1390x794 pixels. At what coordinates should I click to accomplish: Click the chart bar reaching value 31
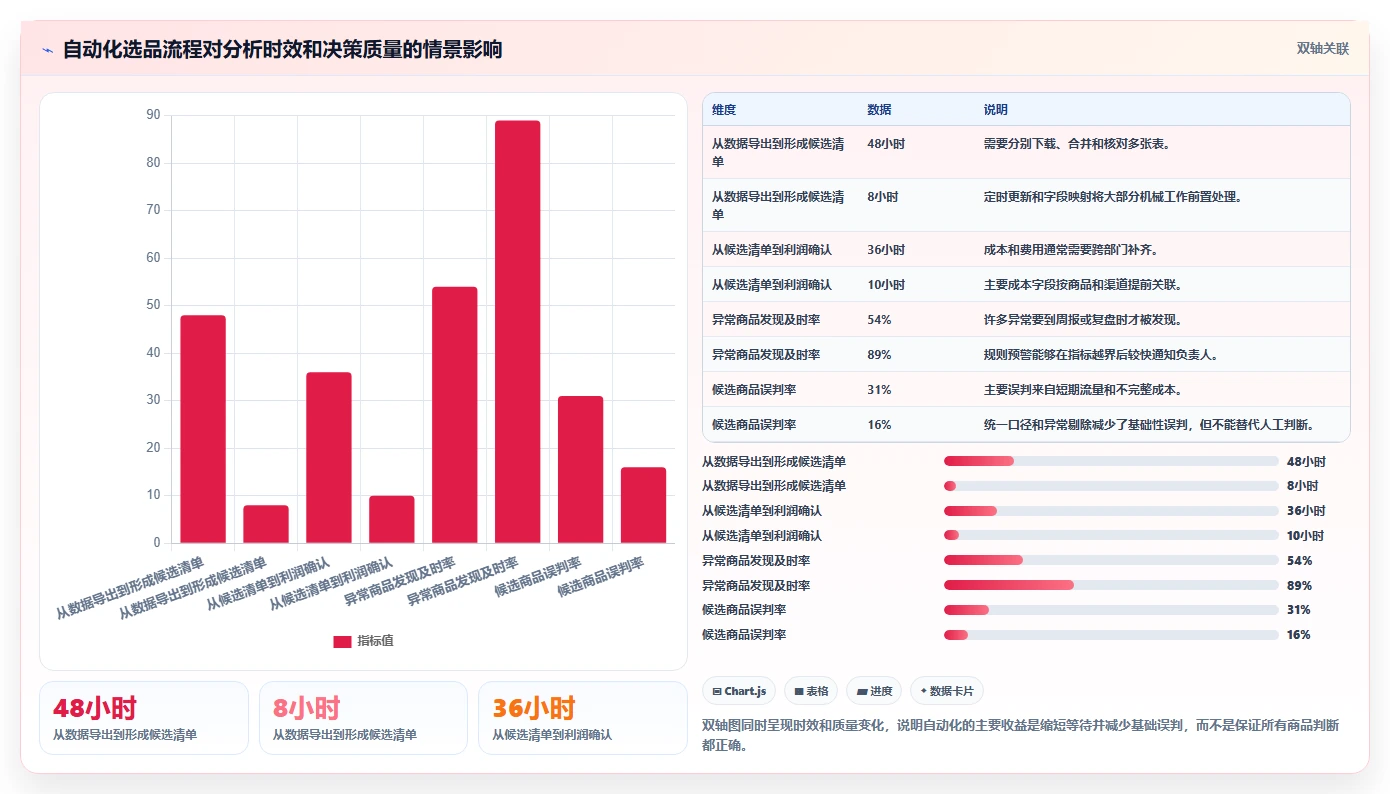pyautogui.click(x=580, y=470)
